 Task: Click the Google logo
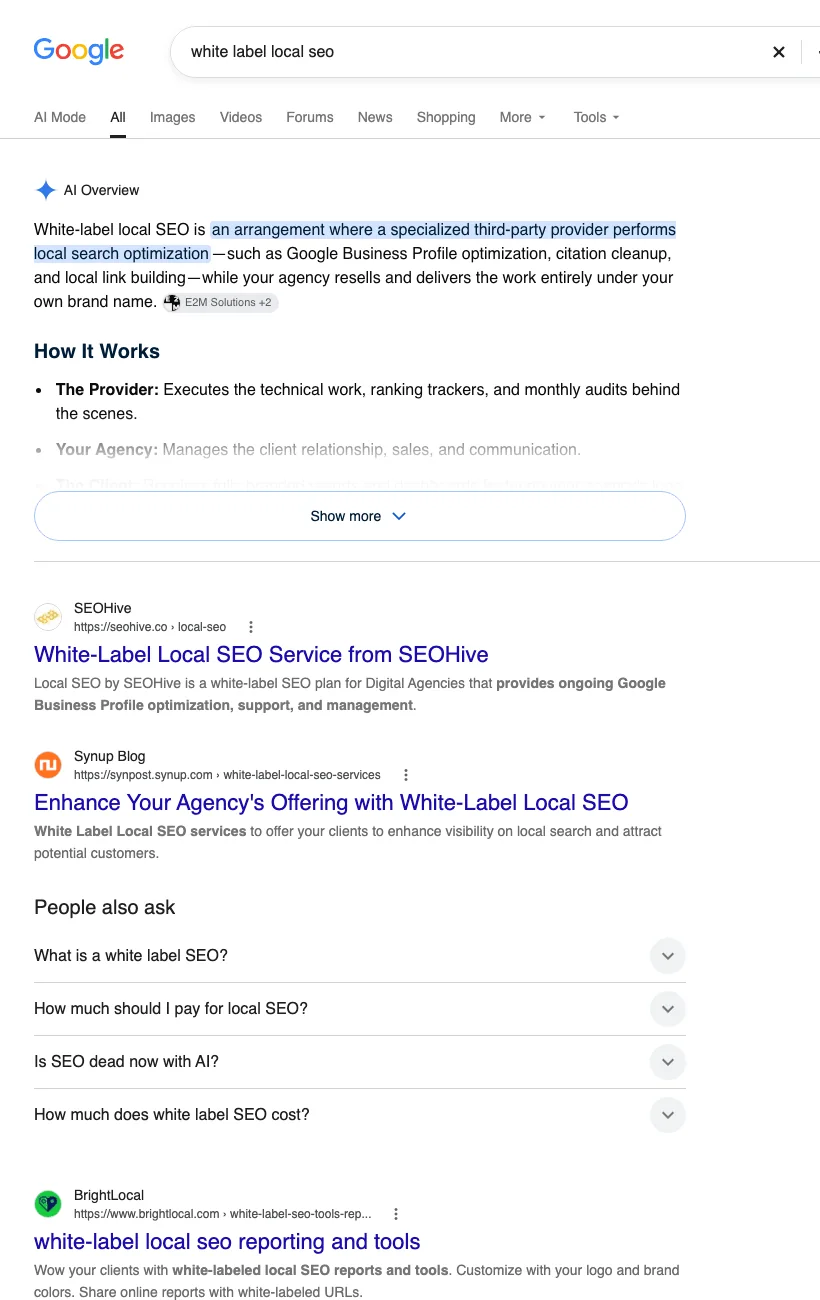pos(79,50)
